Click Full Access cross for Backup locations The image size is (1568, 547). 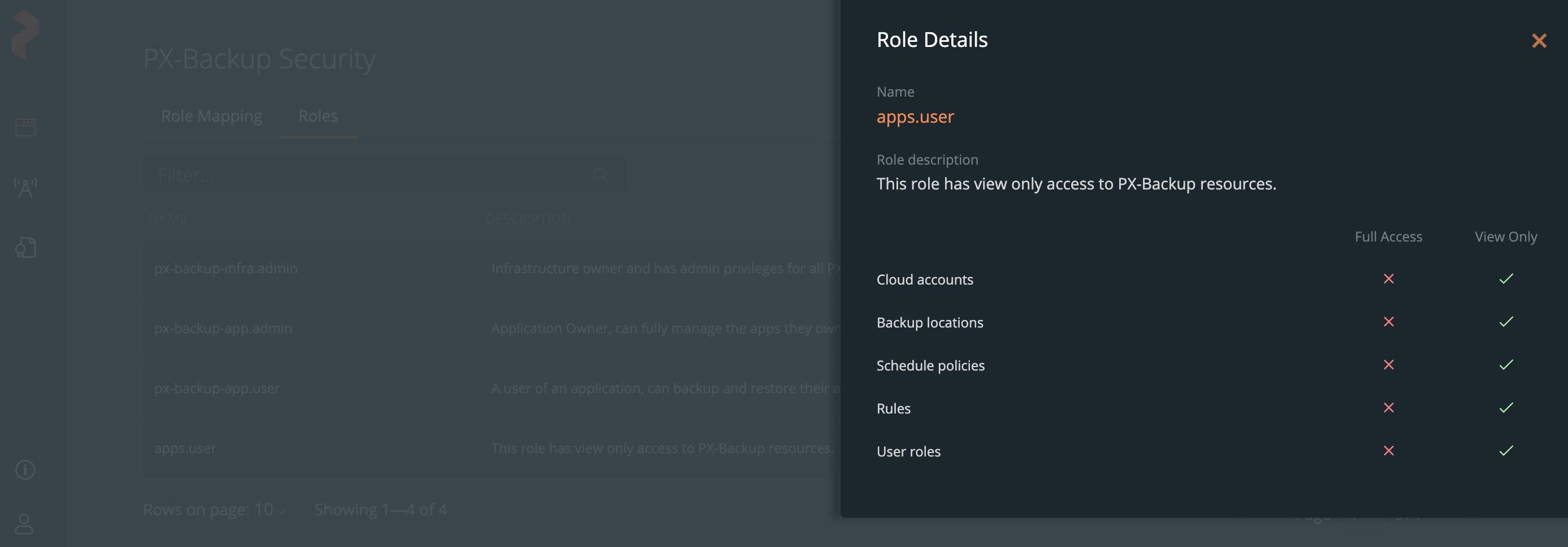click(1388, 322)
